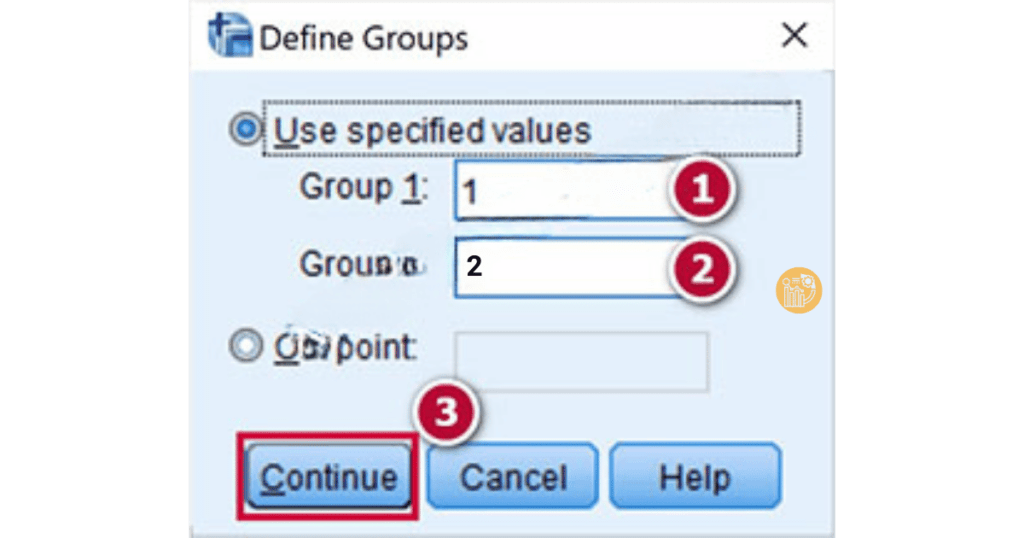The width and height of the screenshot is (1024, 538).
Task: Open Help for Define Groups
Action: pos(695,477)
